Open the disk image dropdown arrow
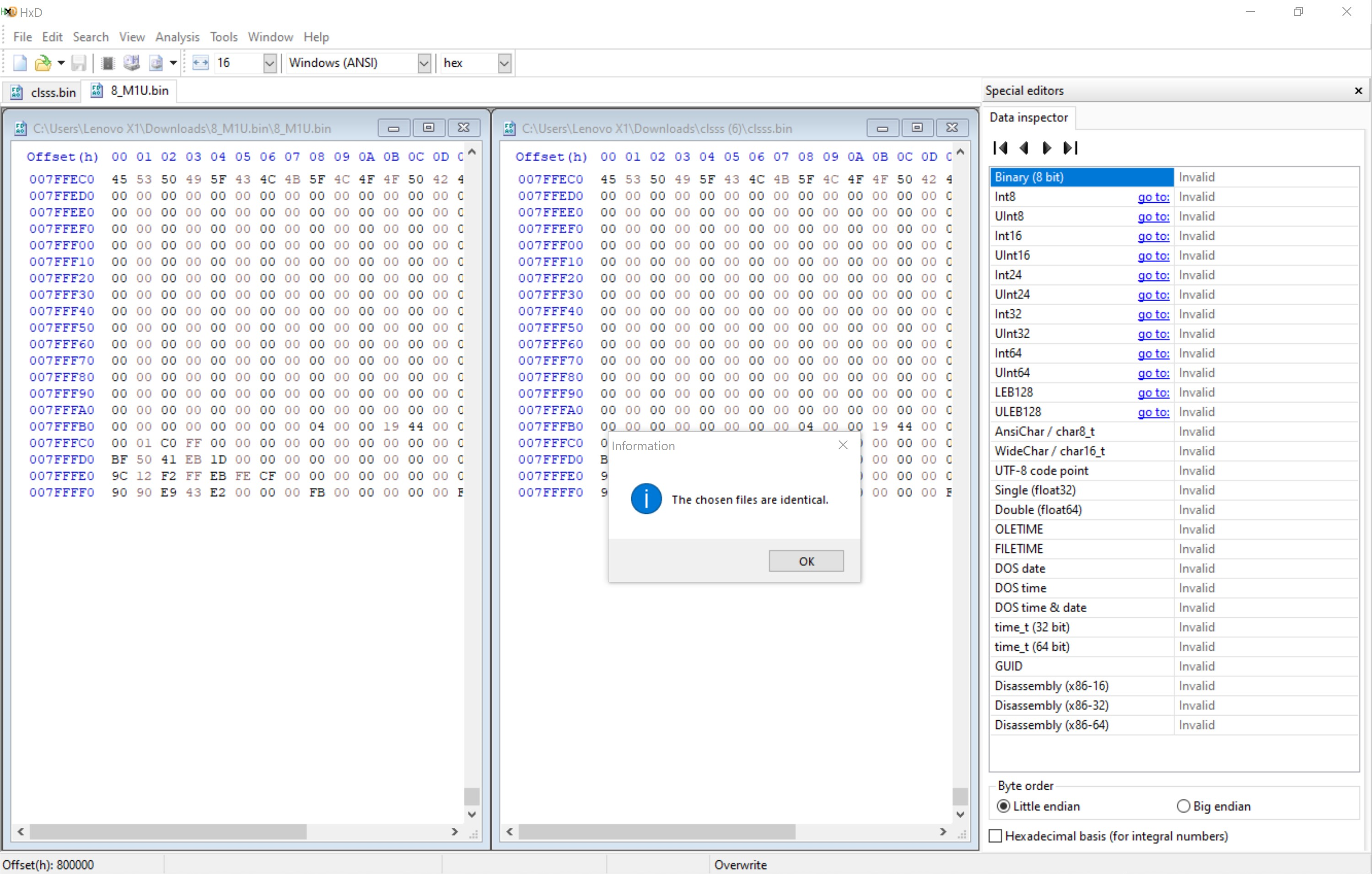The image size is (1372, 874). pos(173,63)
